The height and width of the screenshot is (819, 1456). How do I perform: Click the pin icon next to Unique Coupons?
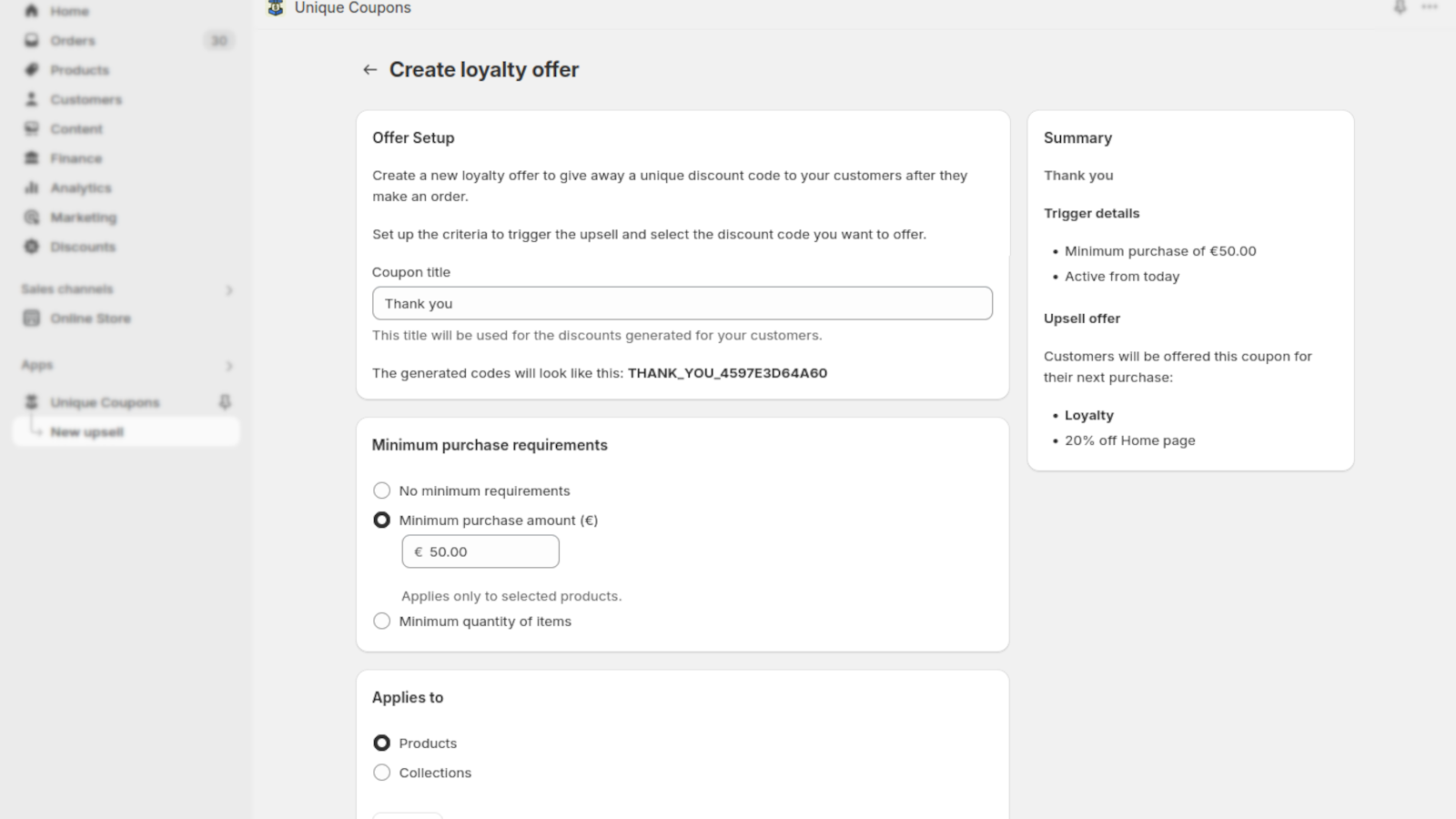pyautogui.click(x=225, y=402)
